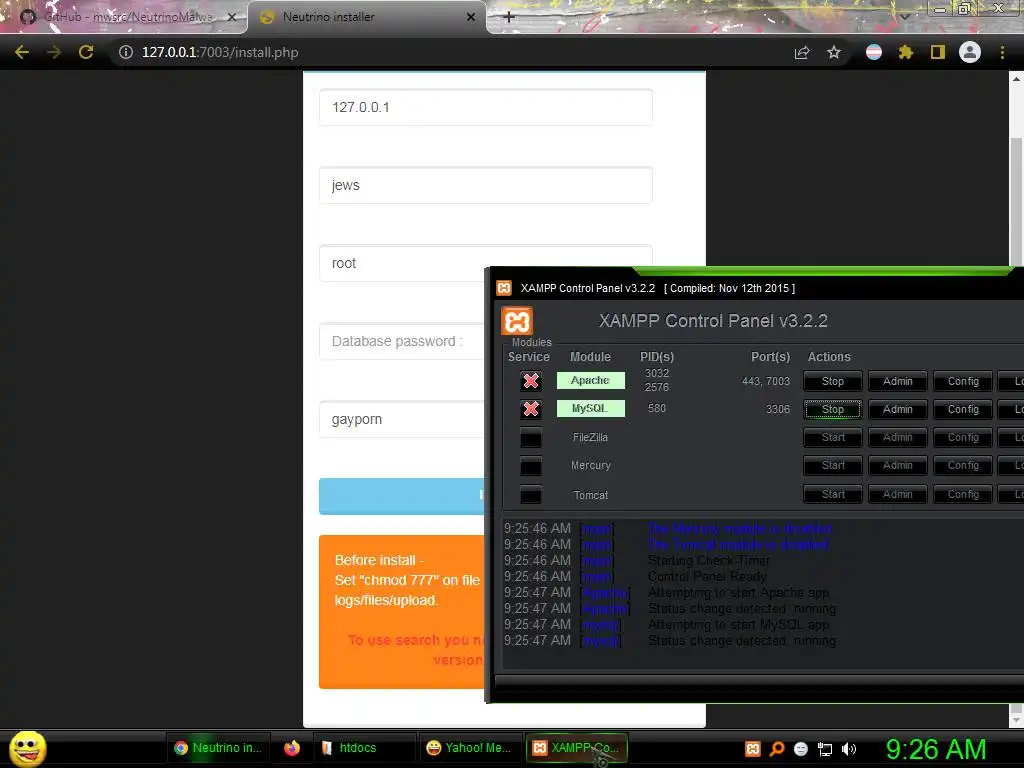The height and width of the screenshot is (768, 1024).
Task: Launch Firefox from the taskbar
Action: pyautogui.click(x=292, y=748)
